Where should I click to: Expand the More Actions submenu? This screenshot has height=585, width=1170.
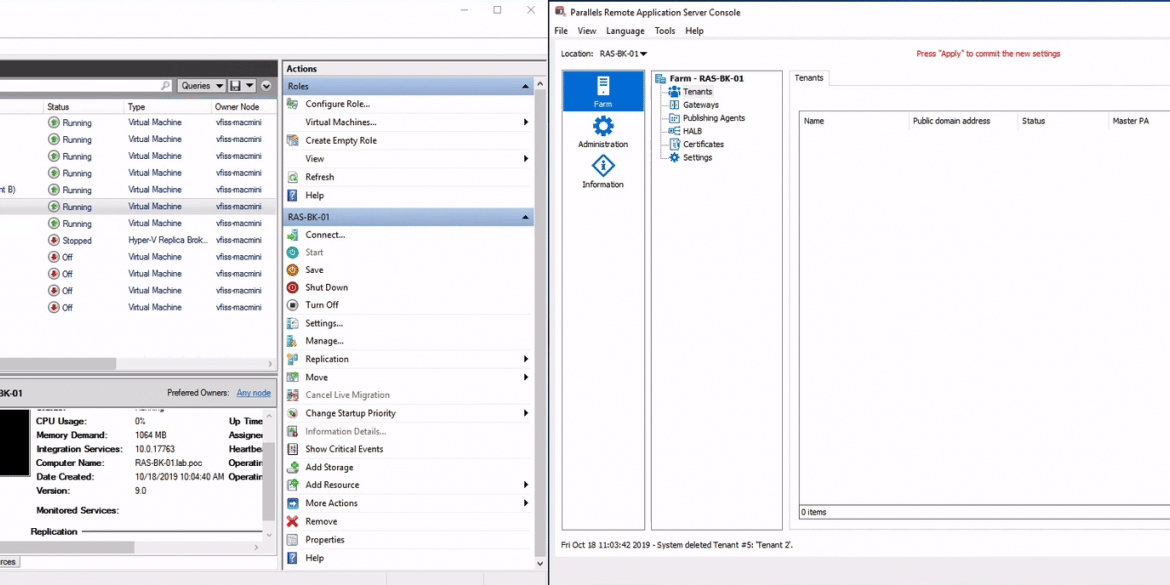pyautogui.click(x=525, y=503)
